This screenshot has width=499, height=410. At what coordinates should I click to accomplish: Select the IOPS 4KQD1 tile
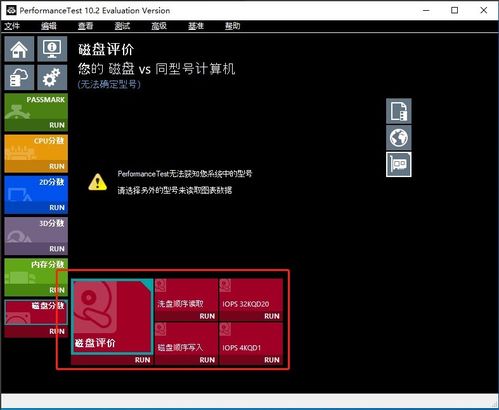coord(251,339)
